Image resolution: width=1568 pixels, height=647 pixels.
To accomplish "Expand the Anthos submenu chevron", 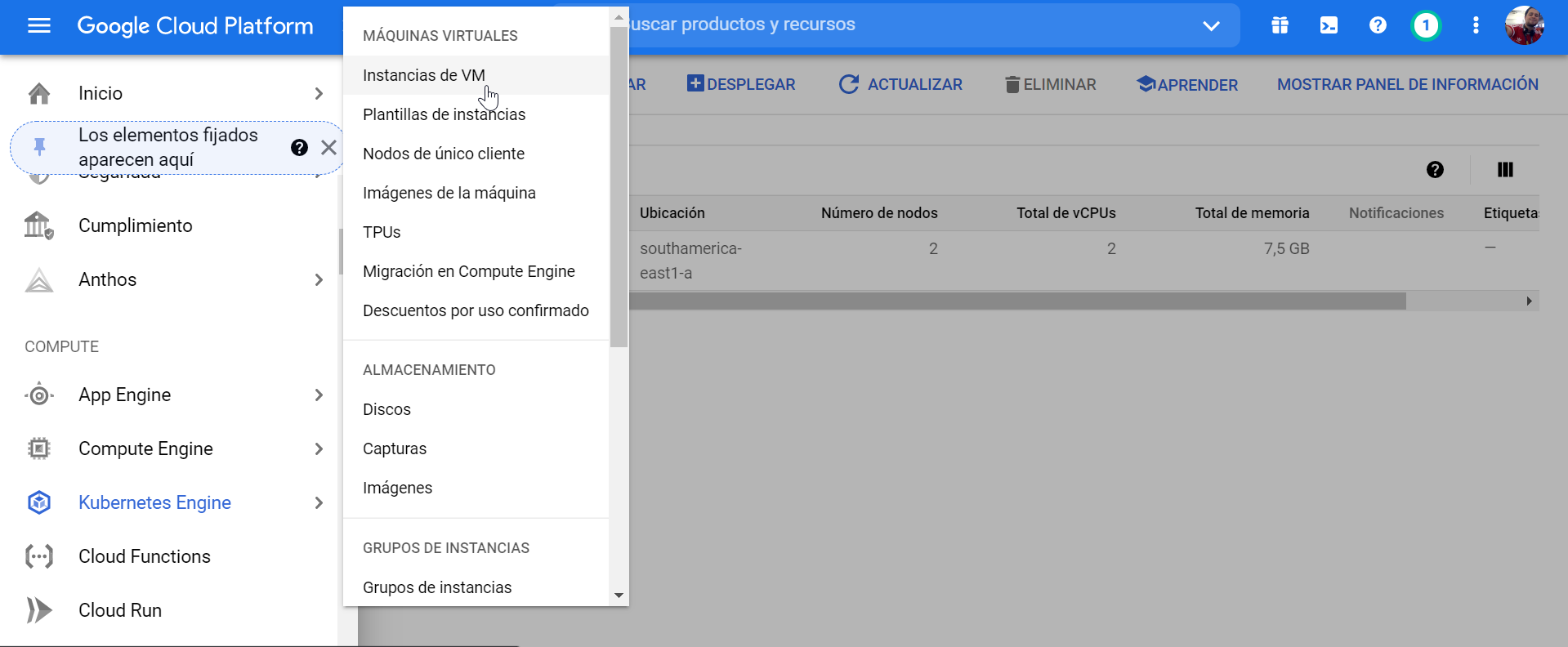I will [x=319, y=279].
